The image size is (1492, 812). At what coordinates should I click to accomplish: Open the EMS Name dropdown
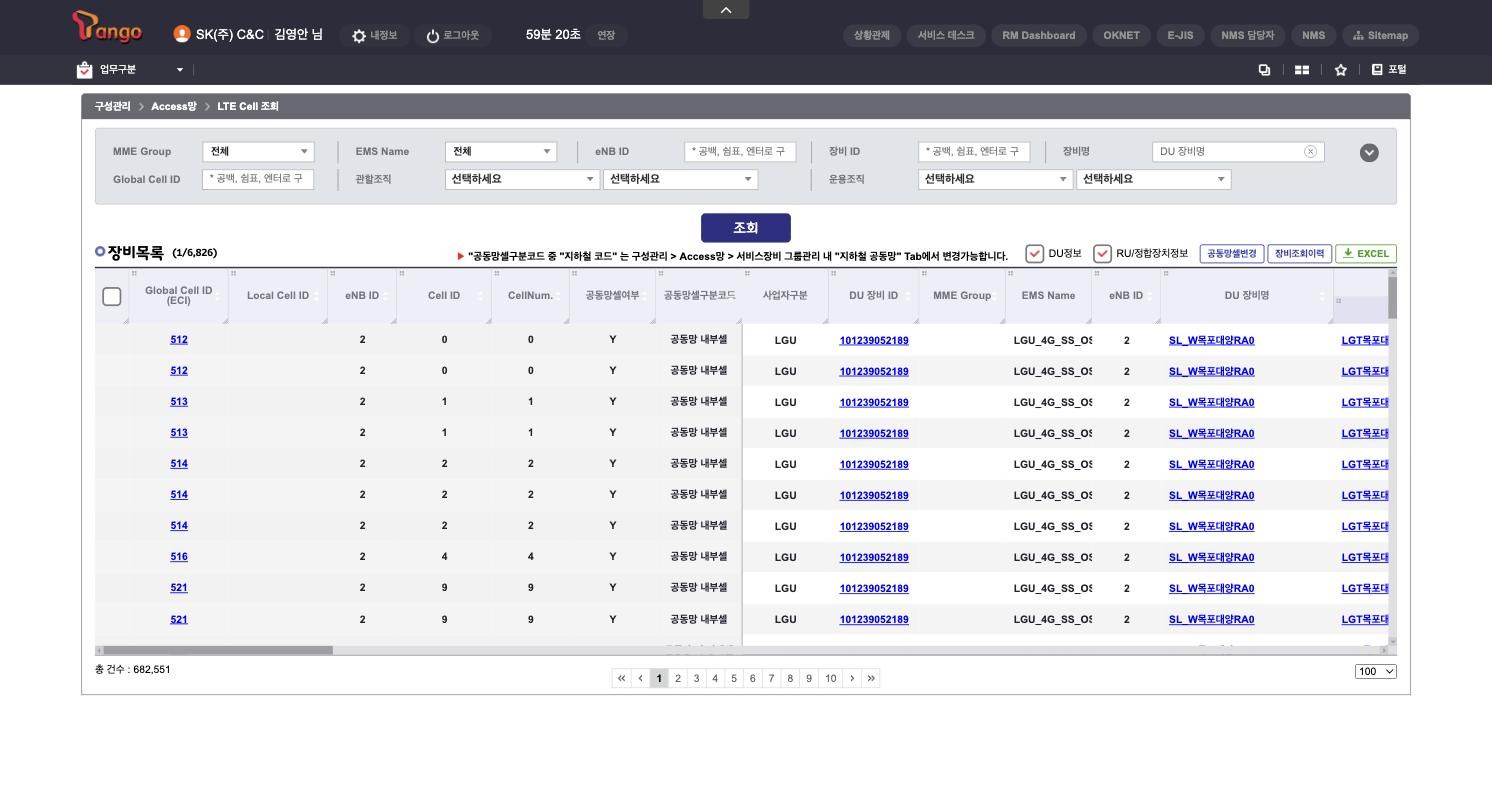(501, 152)
